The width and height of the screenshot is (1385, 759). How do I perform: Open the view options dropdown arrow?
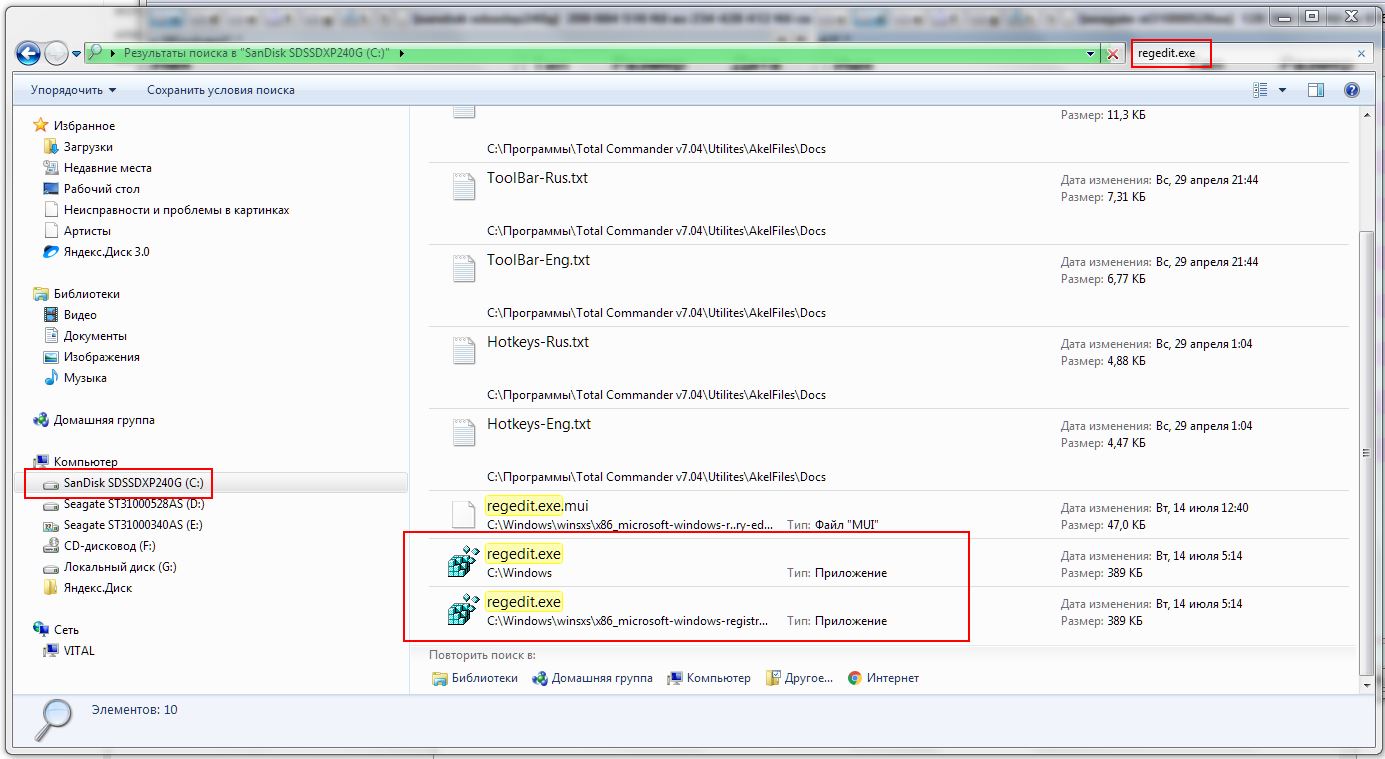[1283, 90]
